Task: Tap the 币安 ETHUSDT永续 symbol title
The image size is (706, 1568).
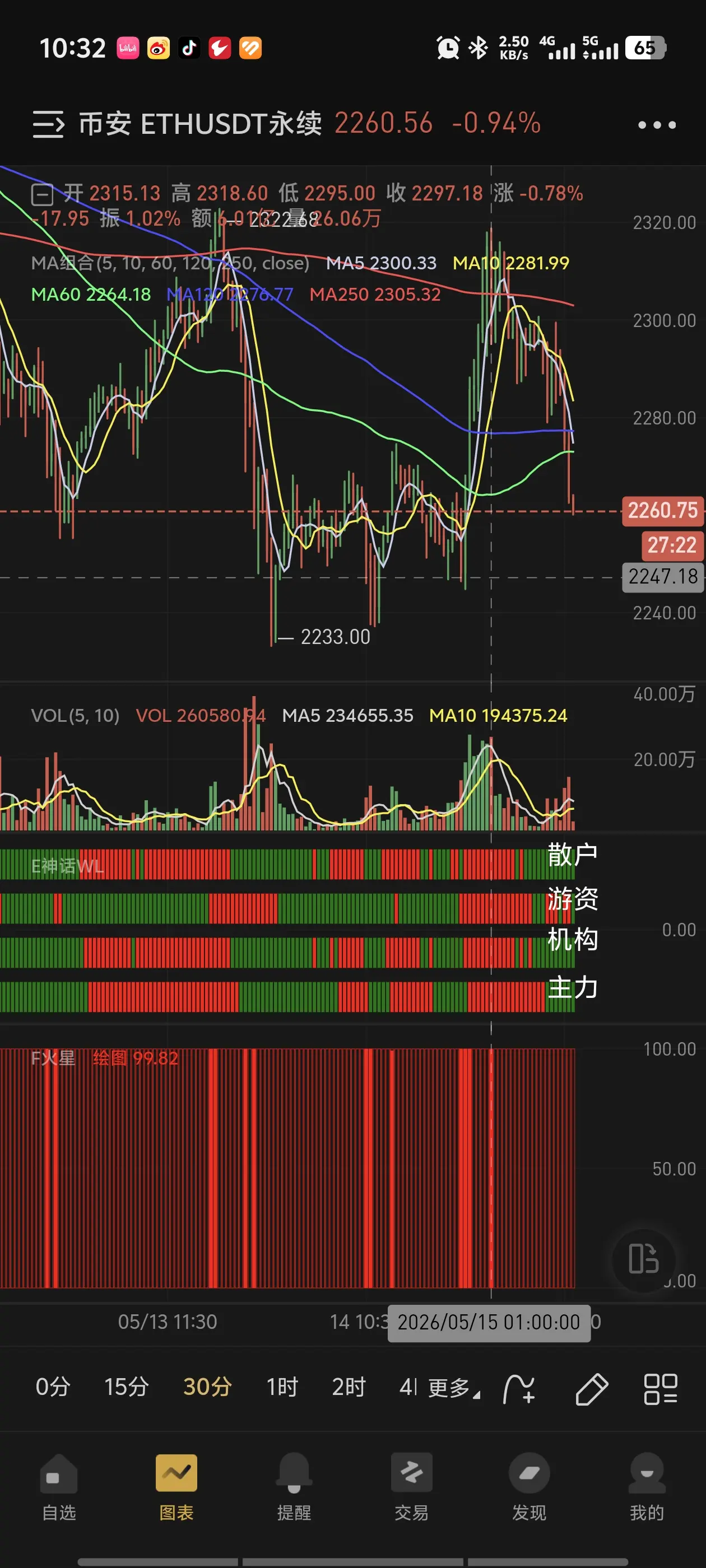Action: pyautogui.click(x=201, y=124)
